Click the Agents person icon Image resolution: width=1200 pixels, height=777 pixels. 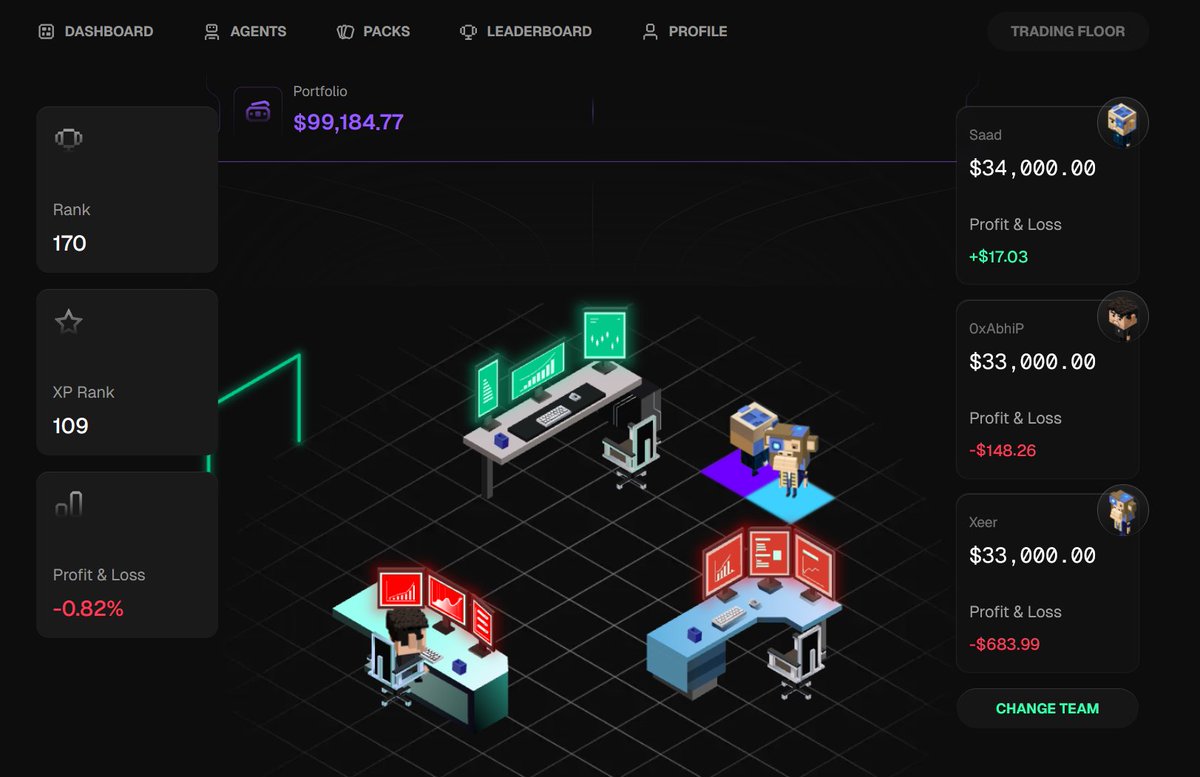pos(211,31)
